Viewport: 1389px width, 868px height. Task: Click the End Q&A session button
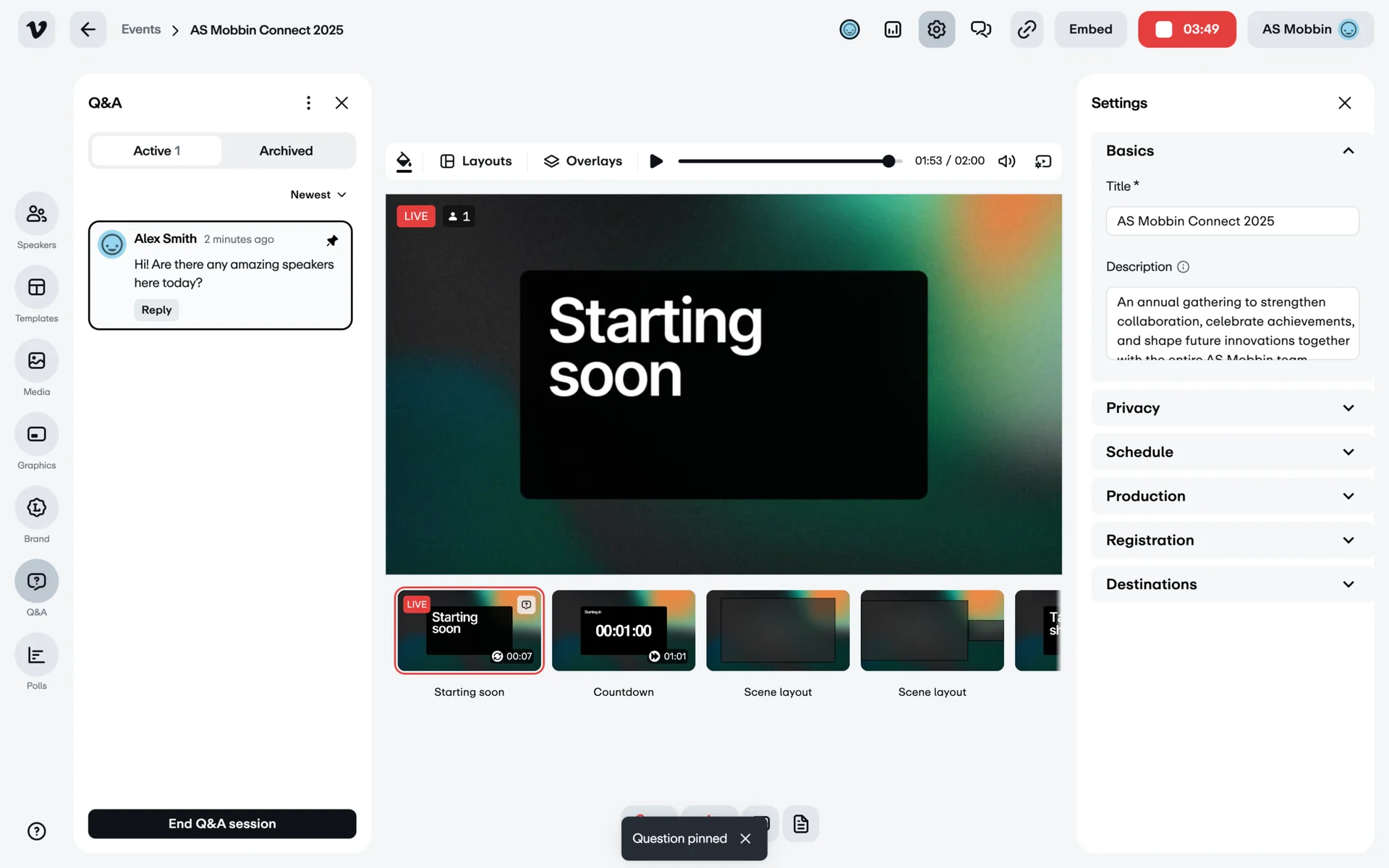click(x=222, y=824)
